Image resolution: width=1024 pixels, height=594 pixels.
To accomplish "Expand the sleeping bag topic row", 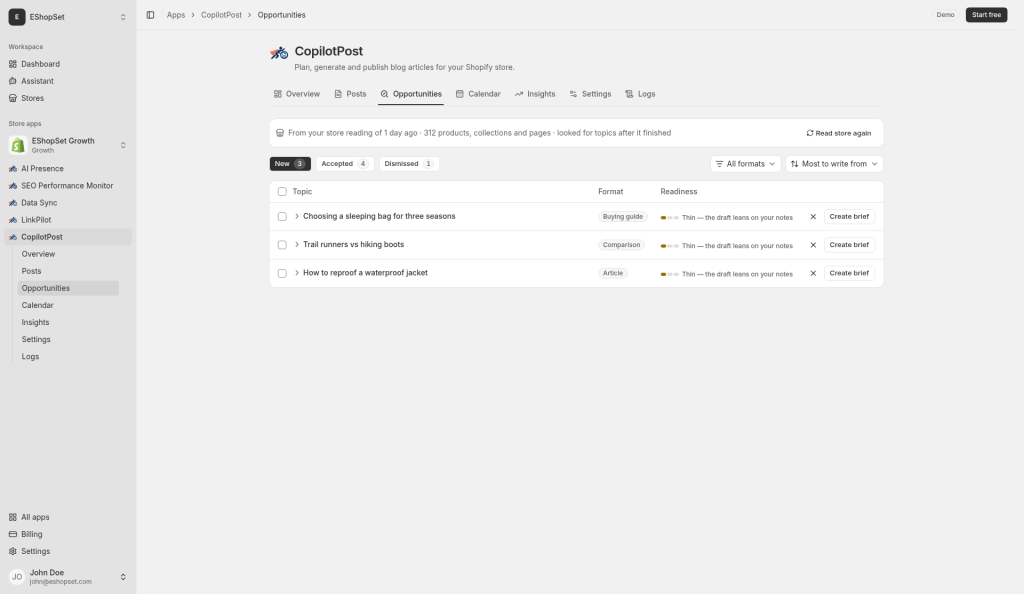I will (296, 216).
